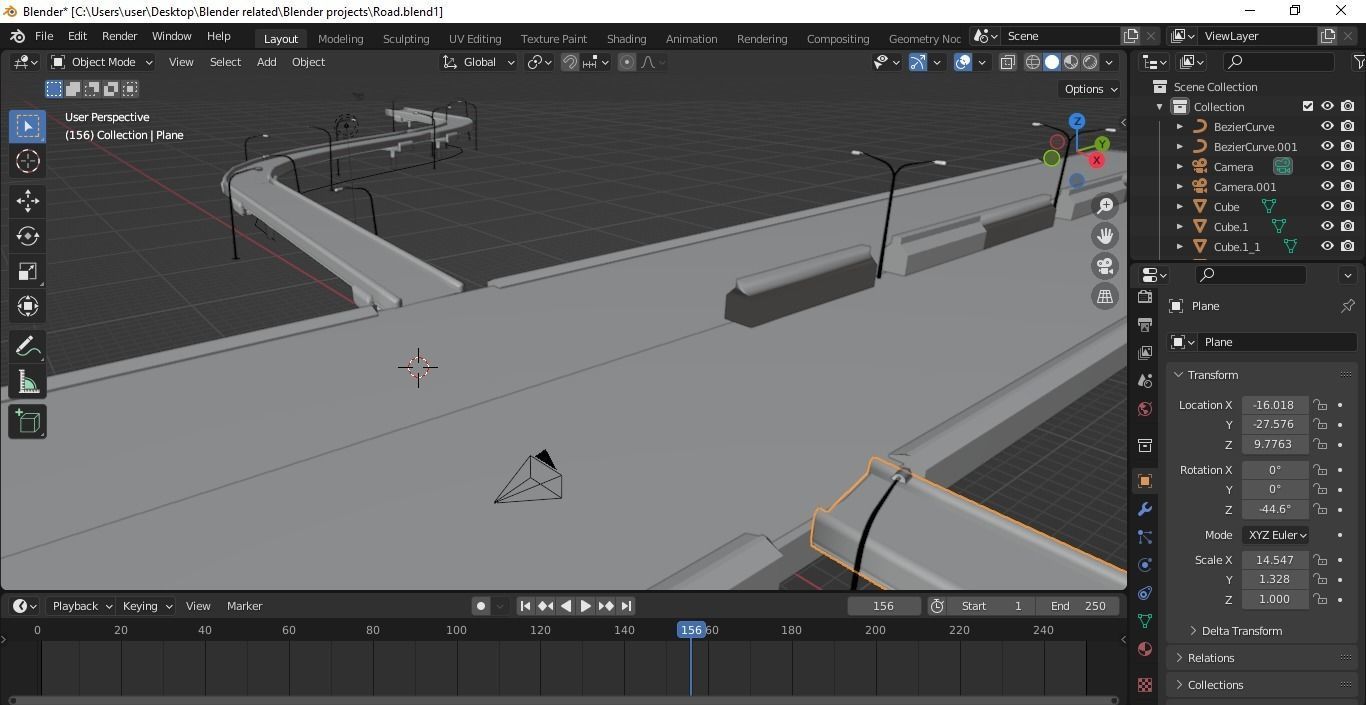Open the Texture properties tab
This screenshot has width=1366, height=705.
(1145, 685)
